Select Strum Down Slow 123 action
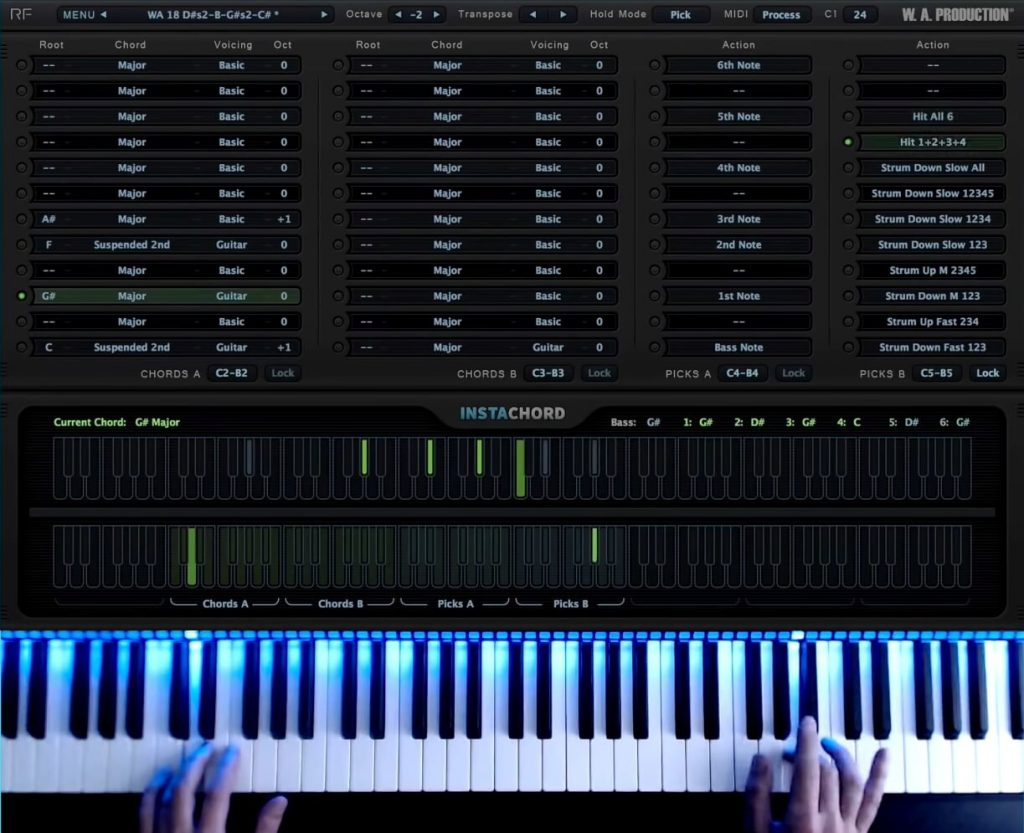Image resolution: width=1024 pixels, height=833 pixels. click(x=933, y=245)
